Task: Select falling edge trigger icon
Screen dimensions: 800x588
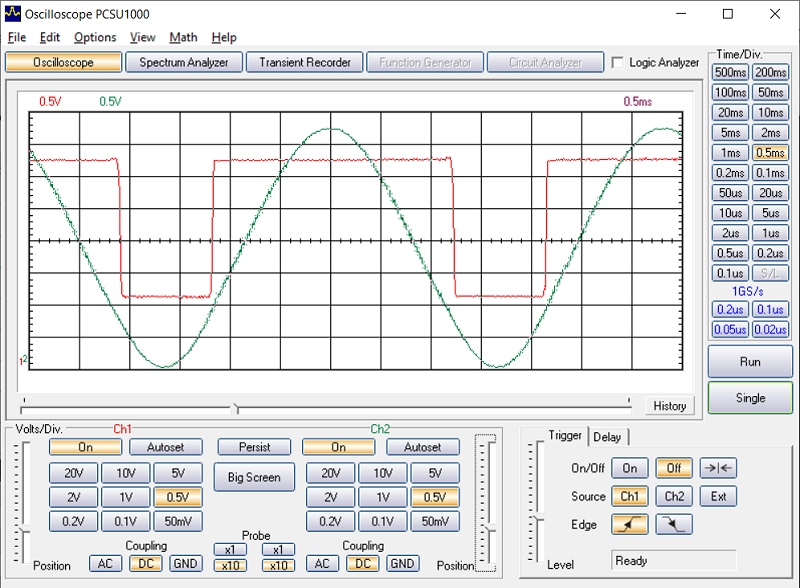Action: tap(674, 524)
